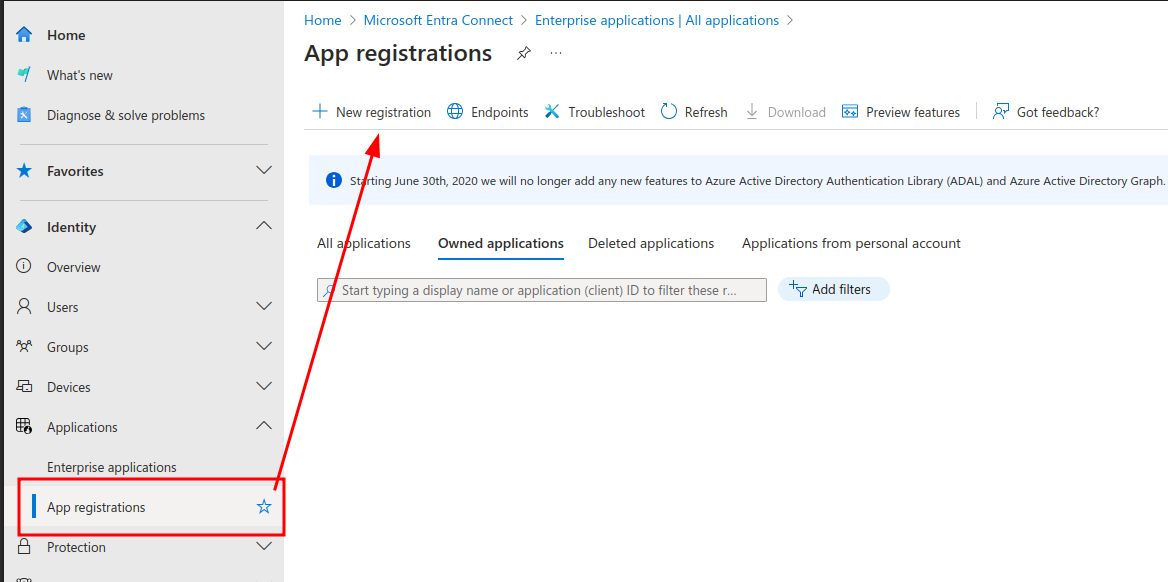Click the What's new icon
1168x582 pixels.
[25, 75]
